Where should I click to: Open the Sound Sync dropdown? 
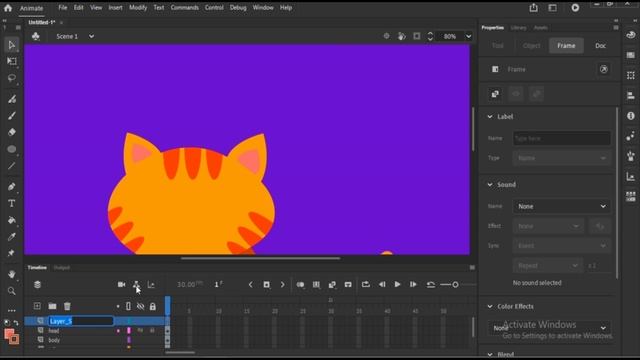pos(562,246)
